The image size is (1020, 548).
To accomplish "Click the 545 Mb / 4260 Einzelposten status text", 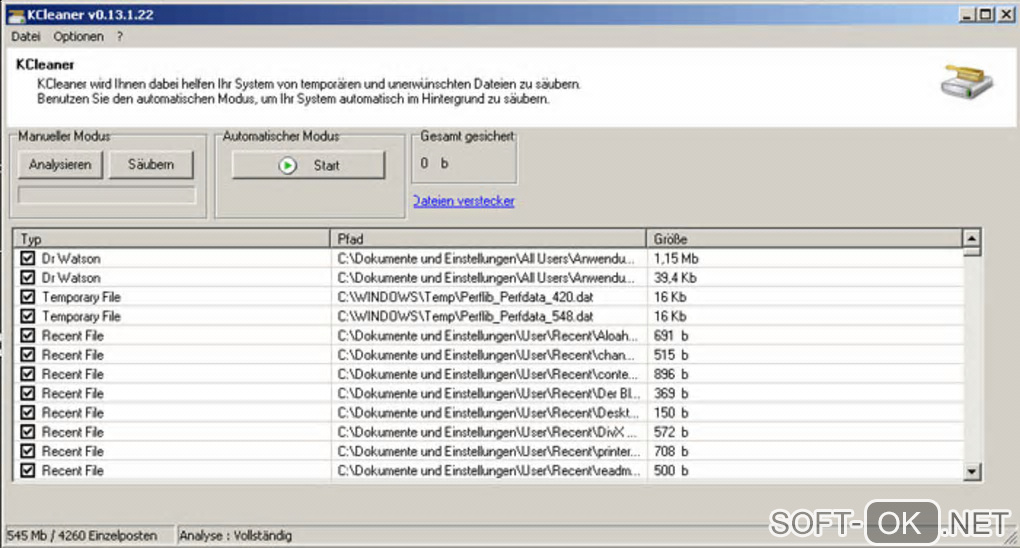I will pos(82,536).
